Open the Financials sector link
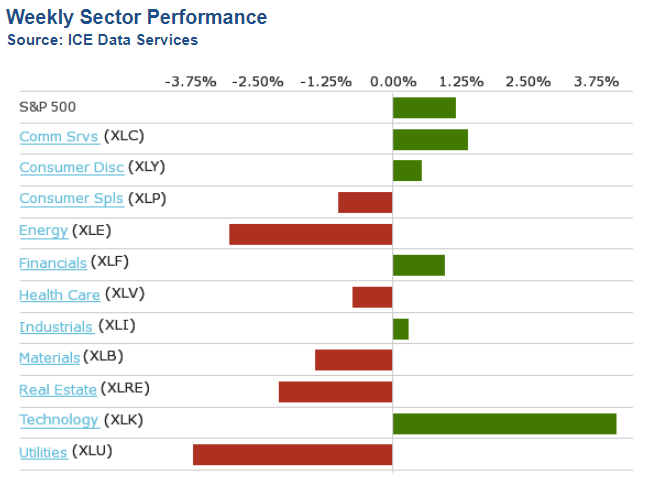Image resolution: width=651 pixels, height=493 pixels. point(53,263)
